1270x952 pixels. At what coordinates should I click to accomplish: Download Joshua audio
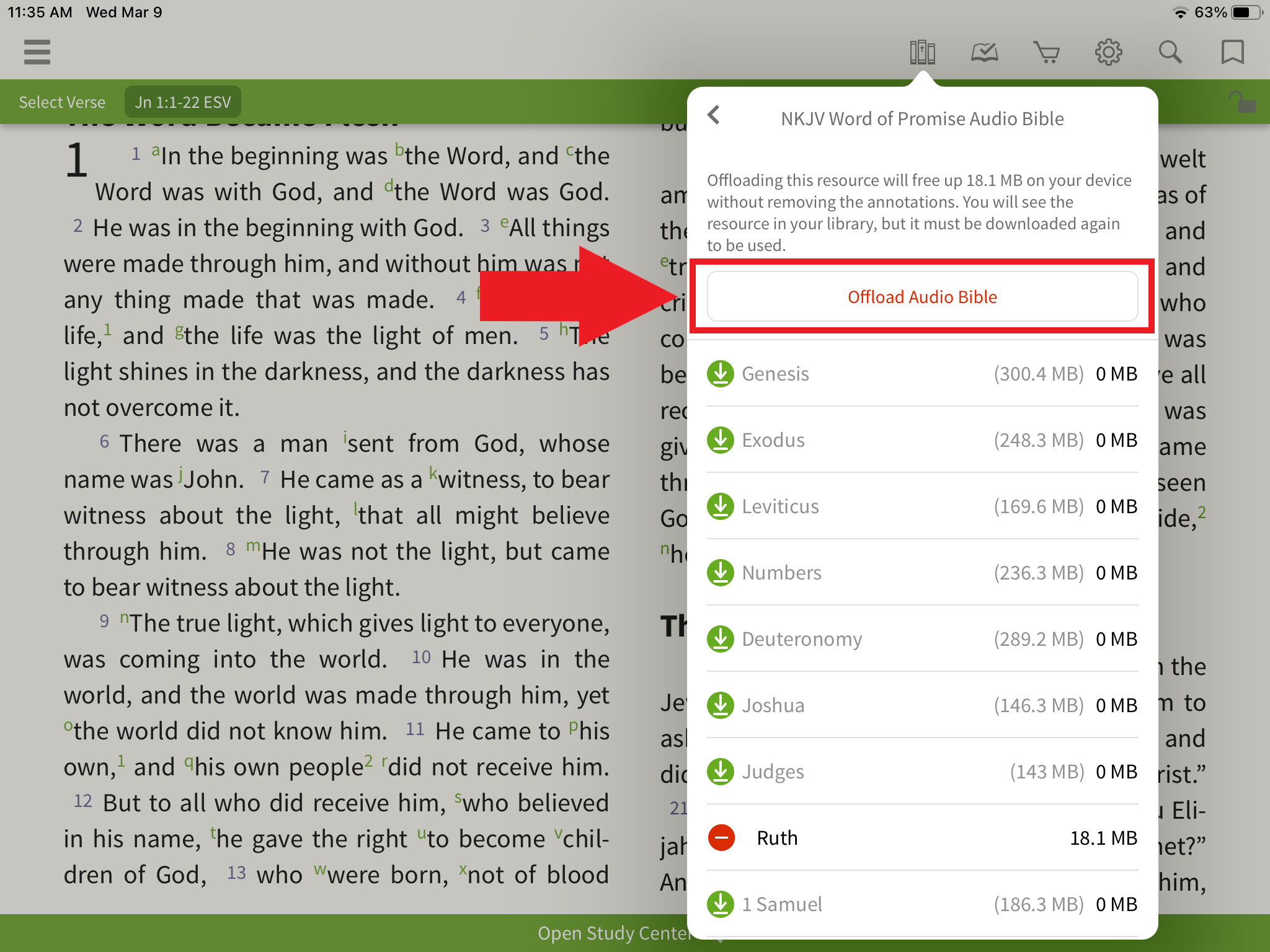tap(721, 705)
